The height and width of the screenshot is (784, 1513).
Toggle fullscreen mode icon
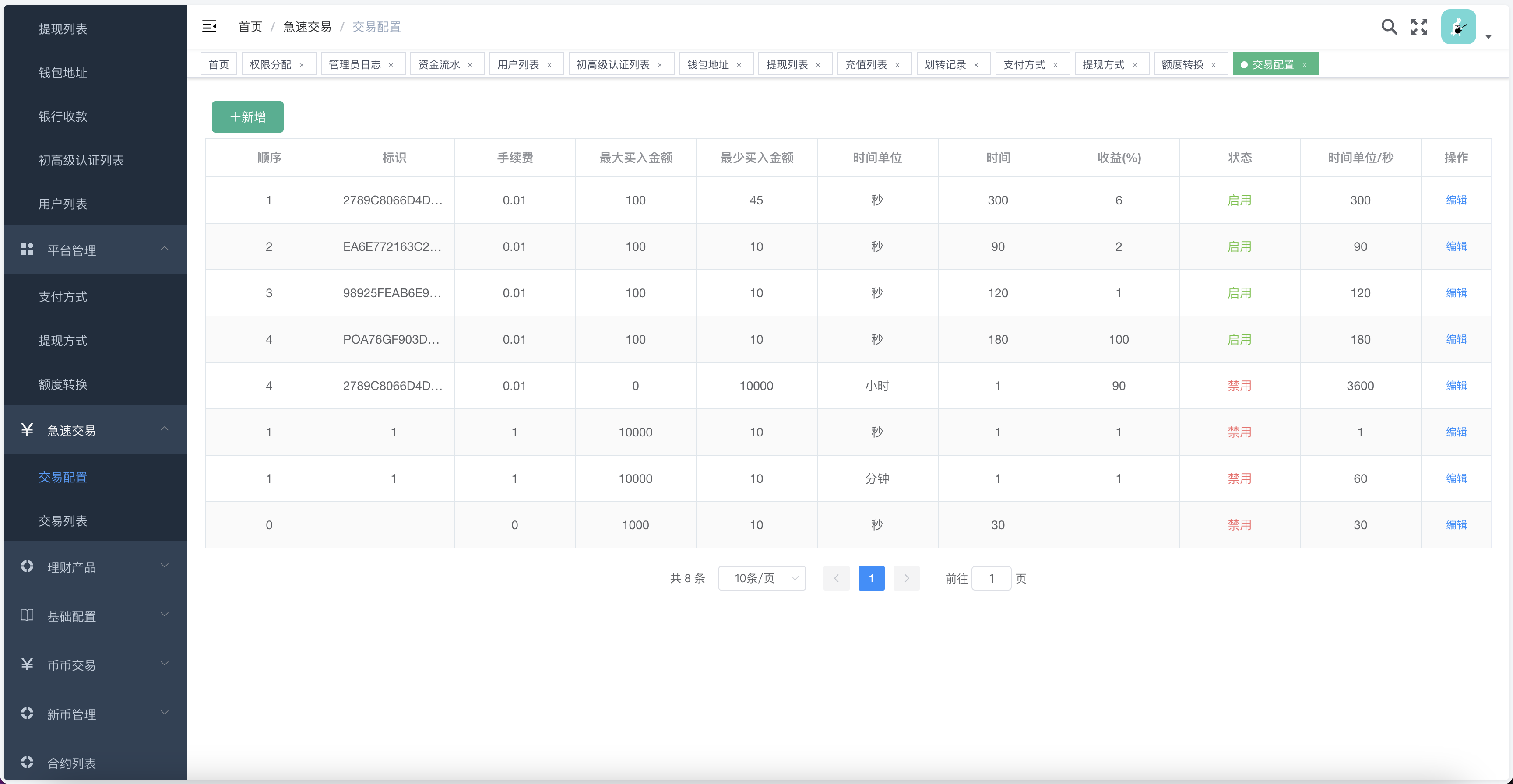pyautogui.click(x=1419, y=26)
